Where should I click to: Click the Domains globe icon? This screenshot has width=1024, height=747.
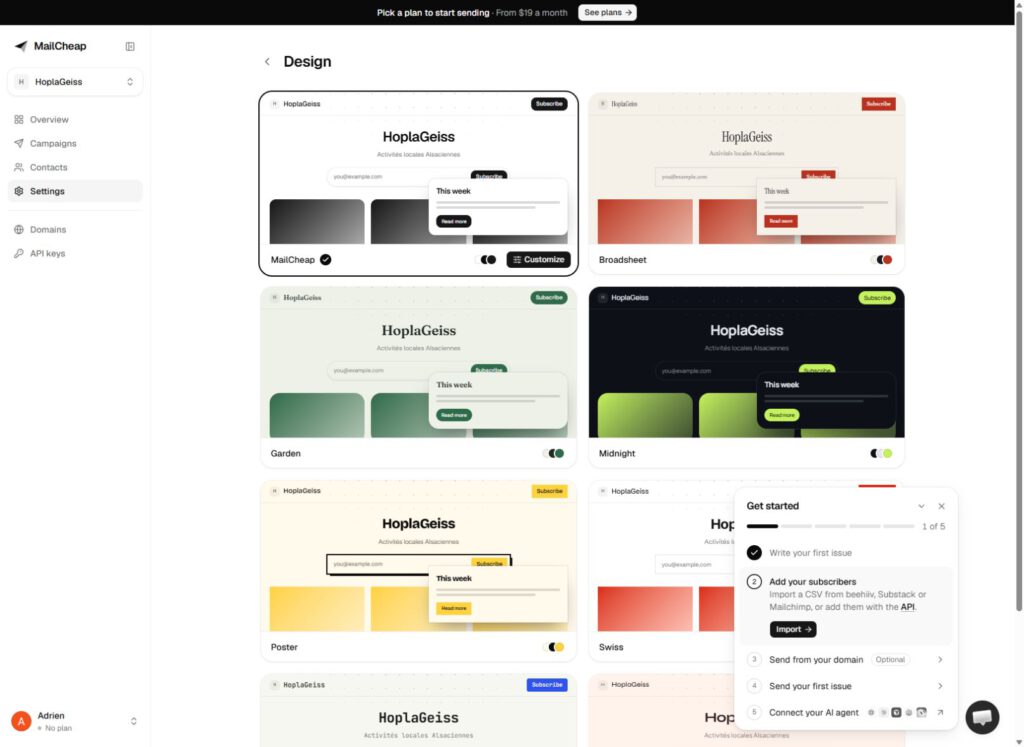[x=19, y=229]
